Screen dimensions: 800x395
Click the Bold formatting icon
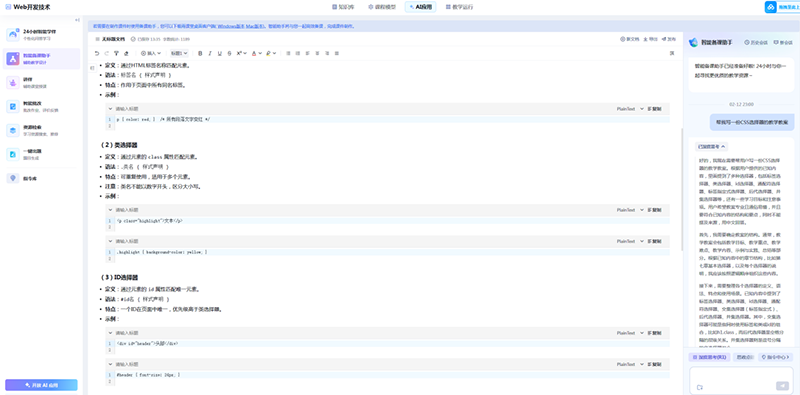[200, 53]
